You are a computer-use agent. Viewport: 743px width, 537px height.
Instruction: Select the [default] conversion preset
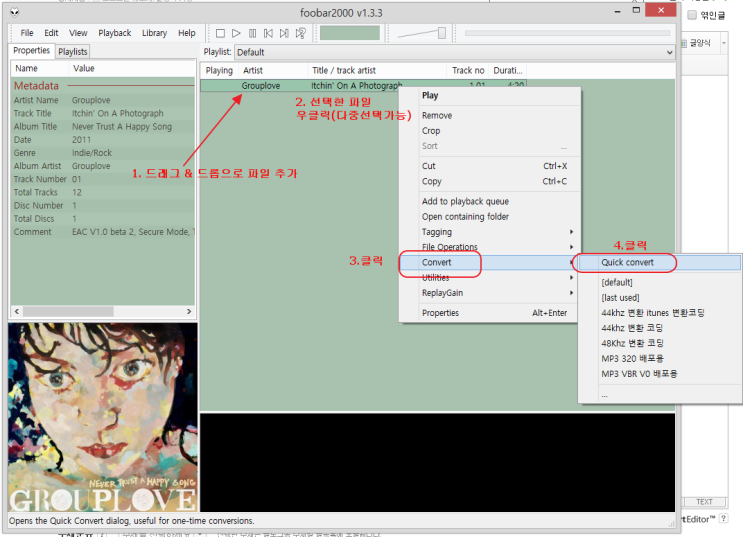660,282
